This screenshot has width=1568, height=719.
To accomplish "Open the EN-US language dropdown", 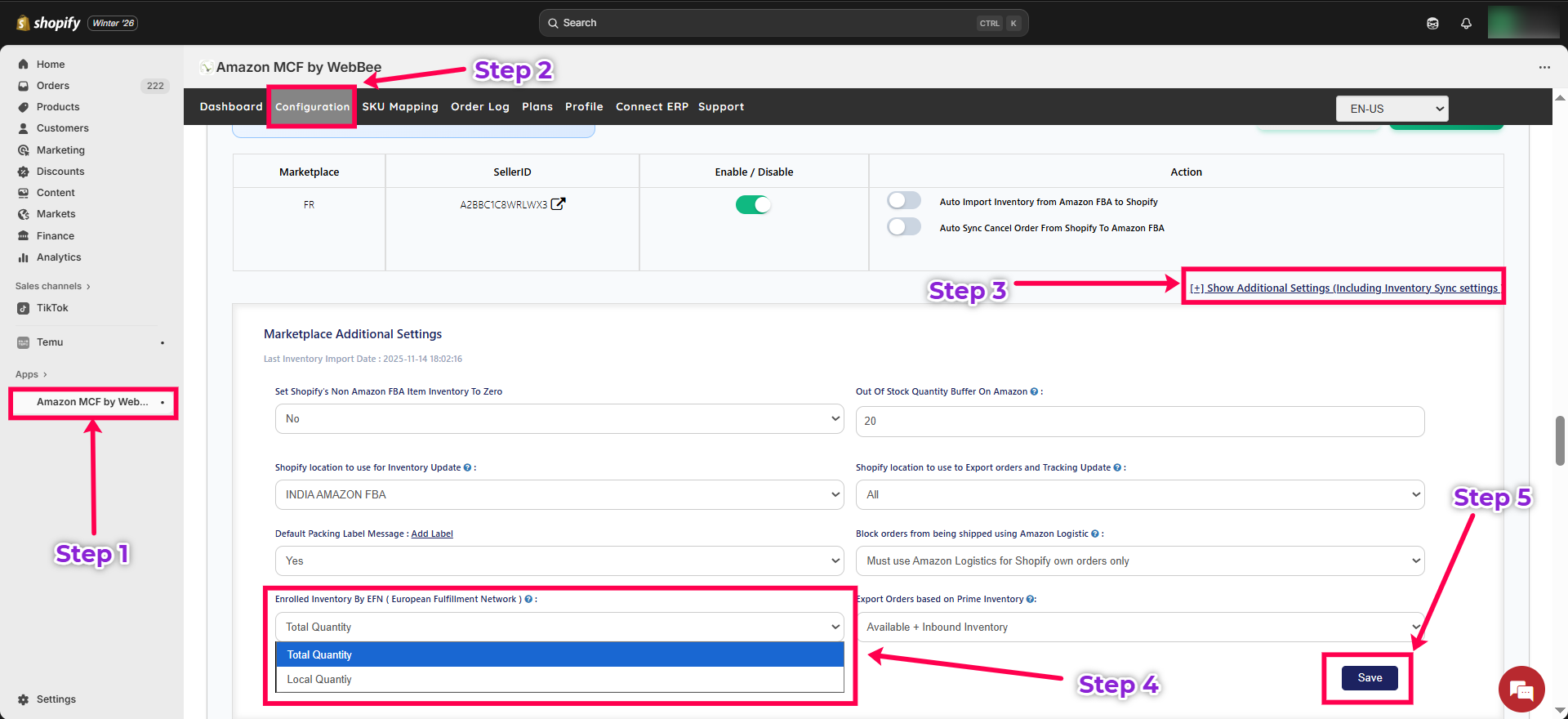I will pos(1392,109).
